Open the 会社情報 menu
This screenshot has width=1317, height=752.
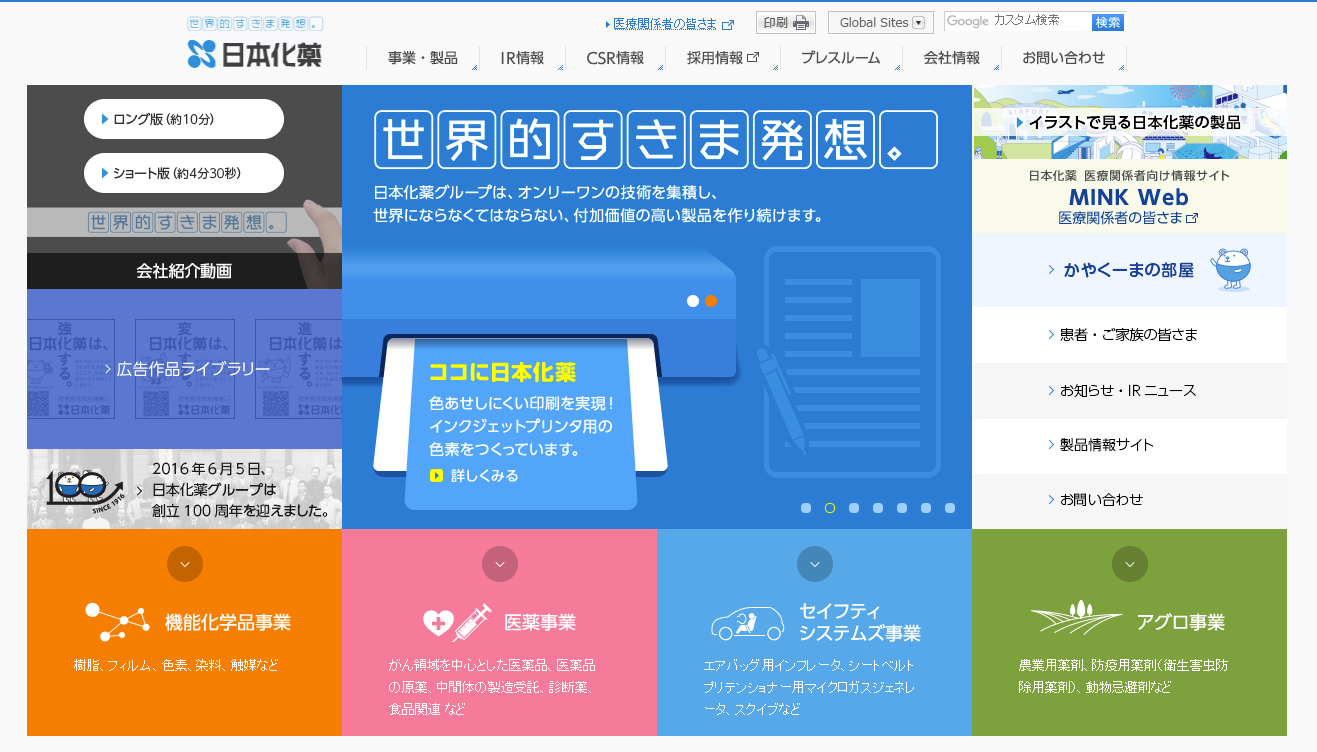tap(952, 58)
